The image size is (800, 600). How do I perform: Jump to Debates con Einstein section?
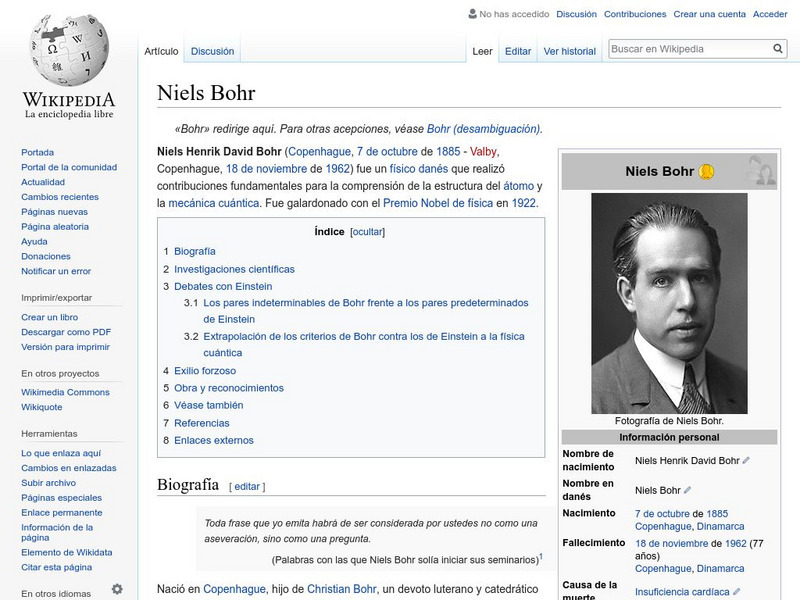tap(223, 286)
